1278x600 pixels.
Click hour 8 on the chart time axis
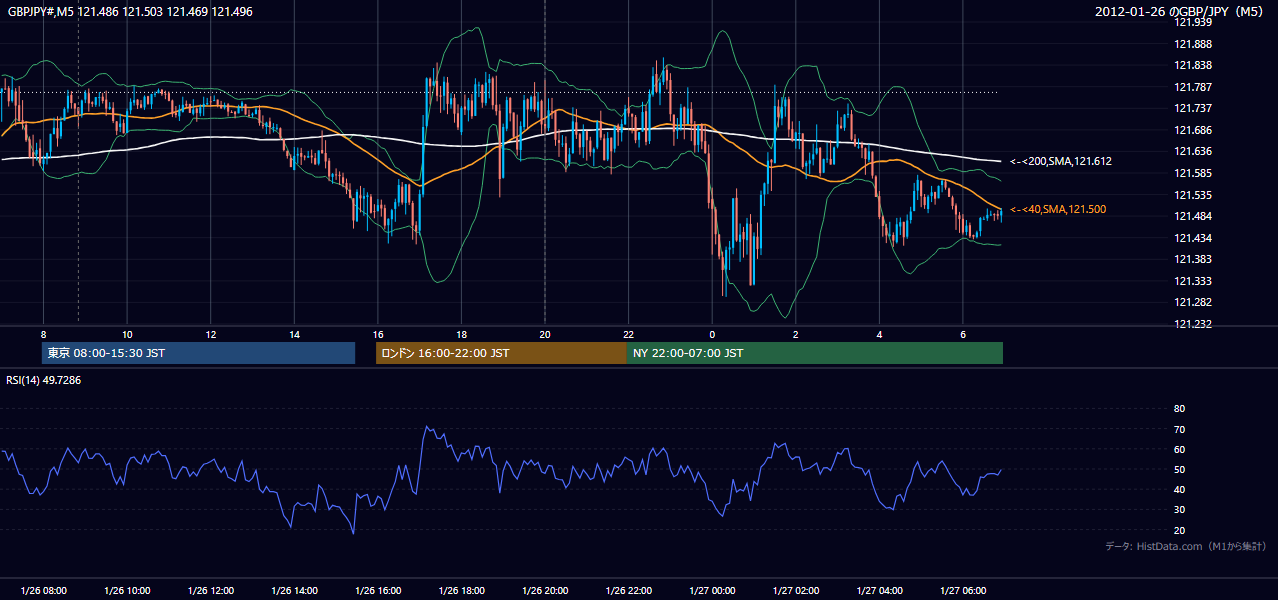[x=43, y=334]
